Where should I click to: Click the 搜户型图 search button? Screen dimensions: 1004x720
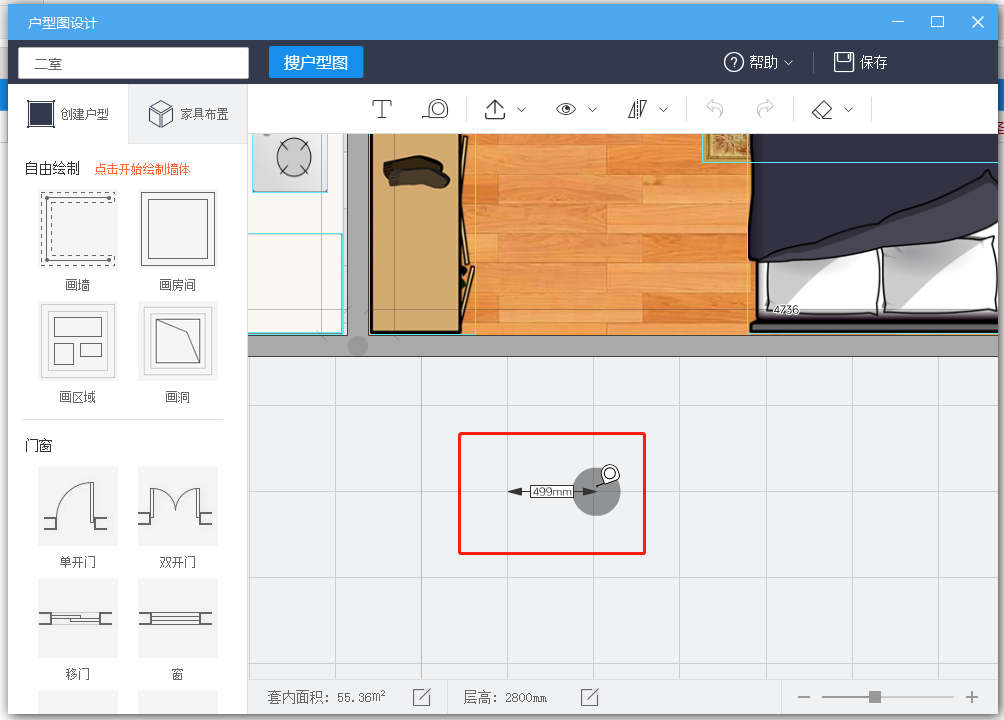[316, 62]
